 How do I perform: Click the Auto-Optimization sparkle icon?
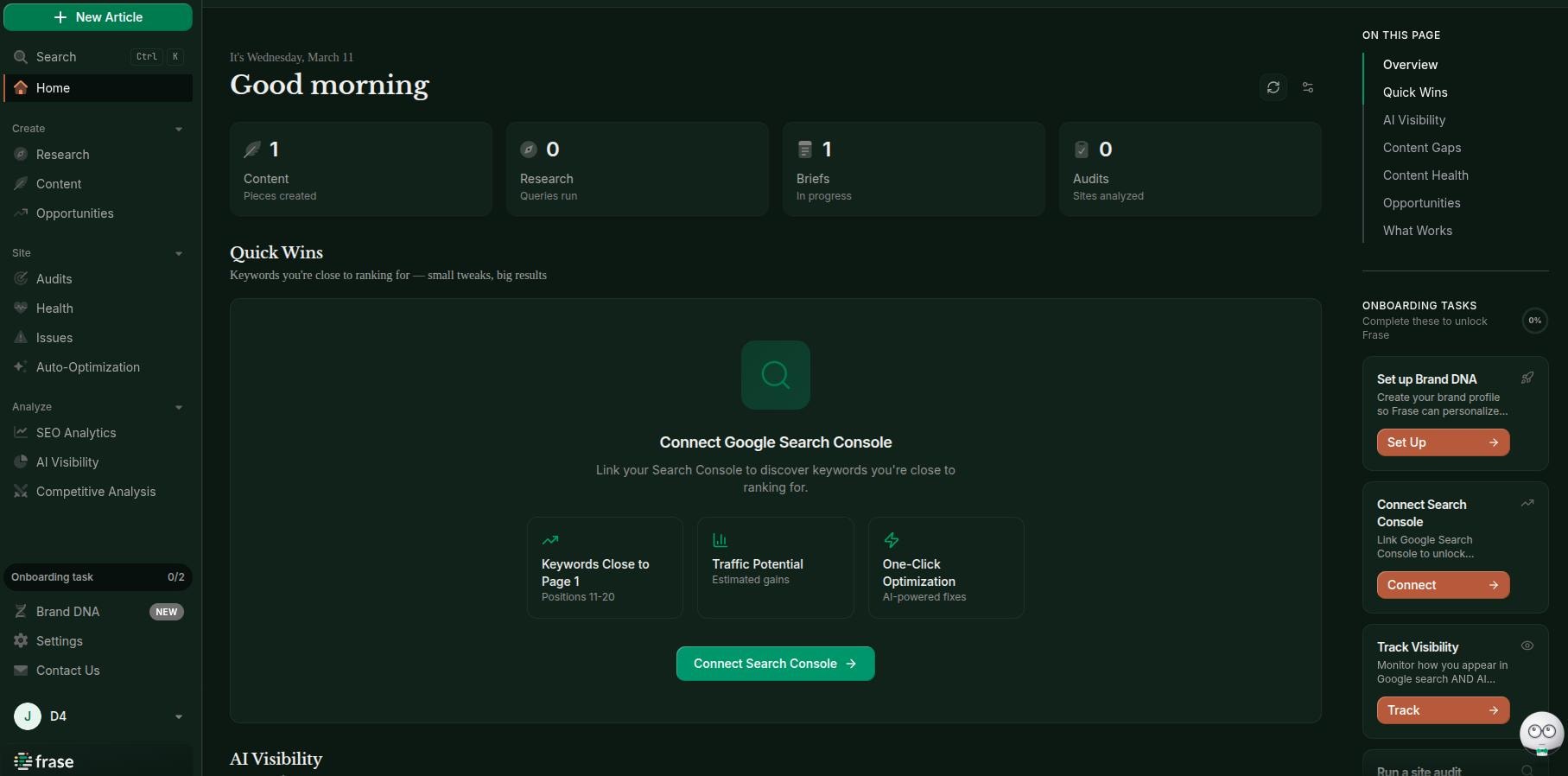21,367
